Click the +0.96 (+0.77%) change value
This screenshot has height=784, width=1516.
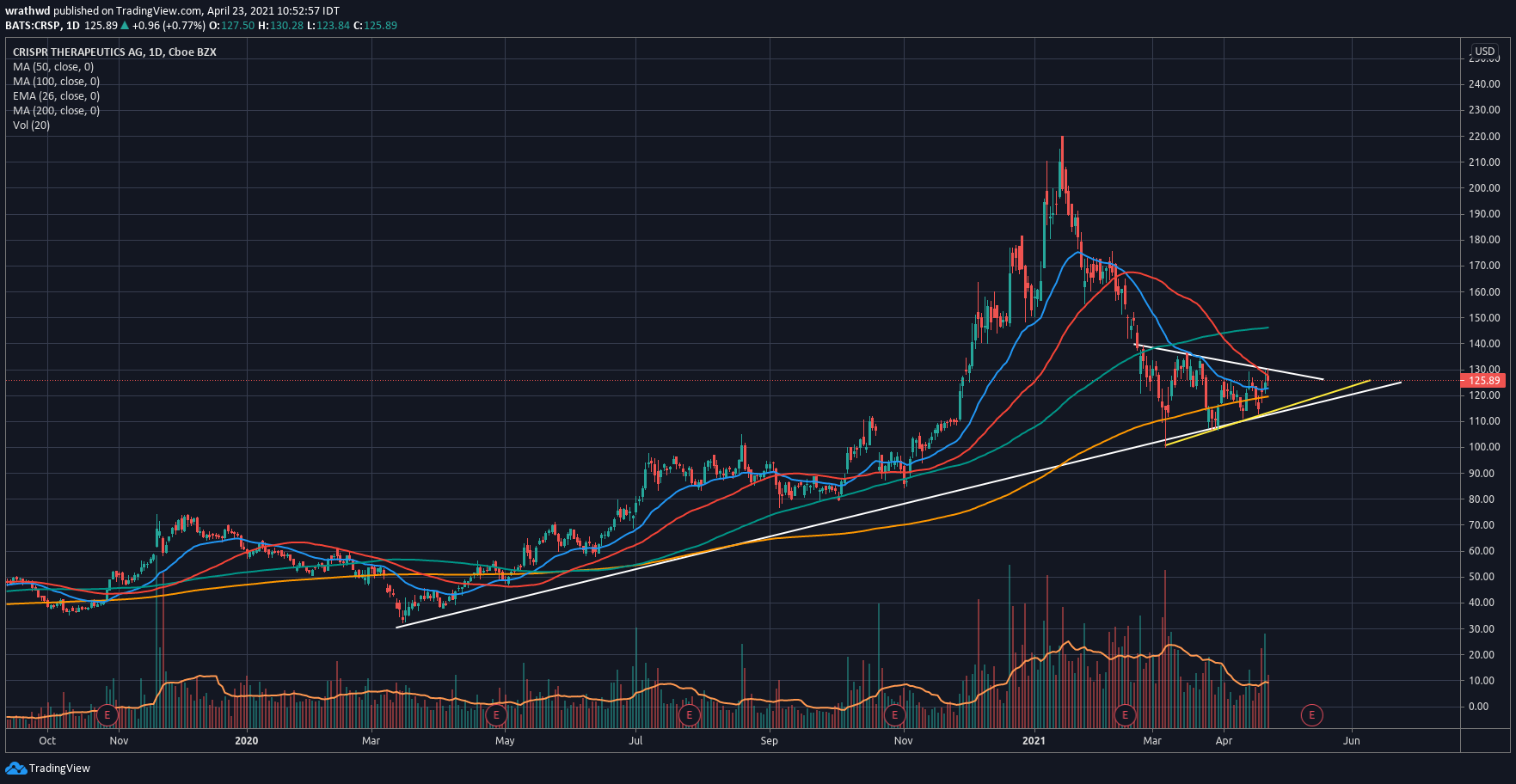(169, 26)
